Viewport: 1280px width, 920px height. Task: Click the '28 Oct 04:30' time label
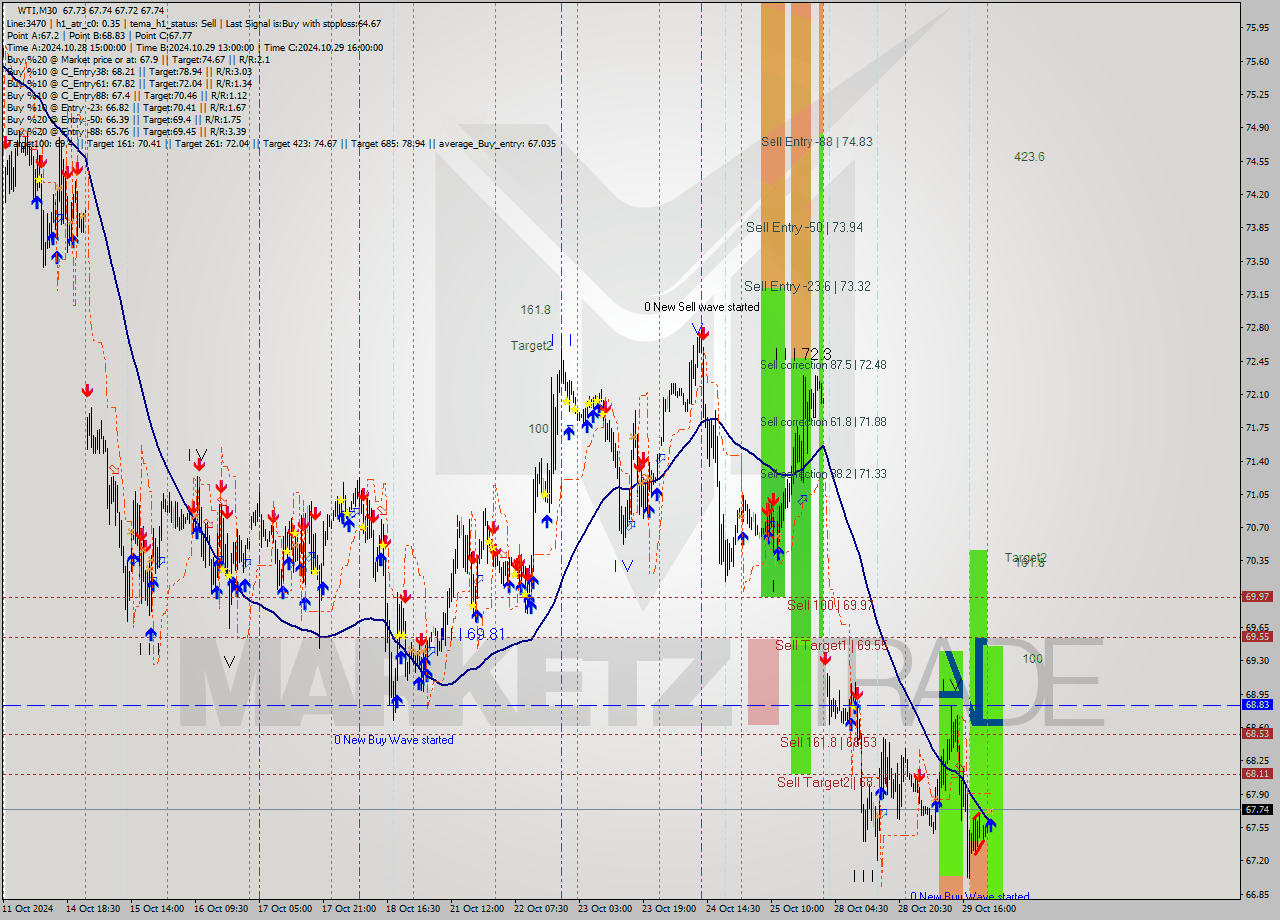862,909
